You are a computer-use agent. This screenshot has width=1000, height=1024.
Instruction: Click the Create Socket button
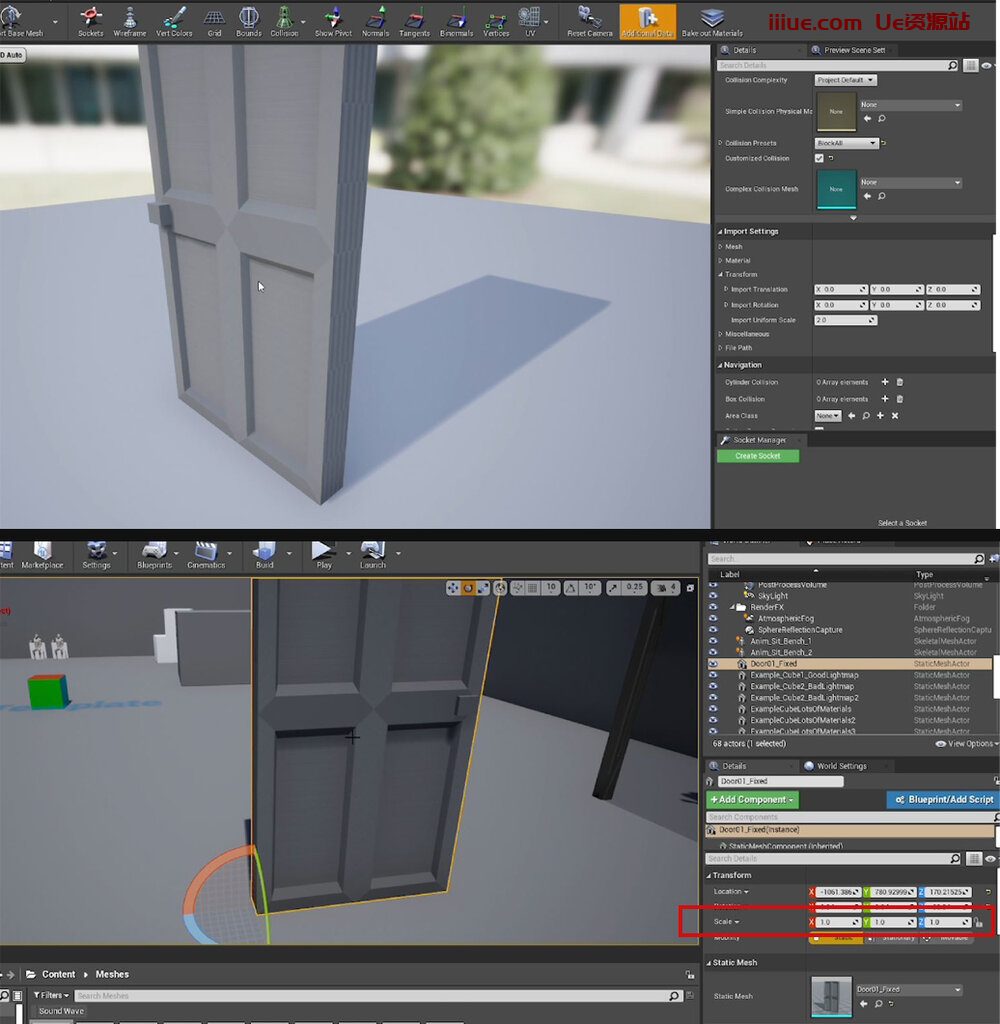click(x=757, y=456)
